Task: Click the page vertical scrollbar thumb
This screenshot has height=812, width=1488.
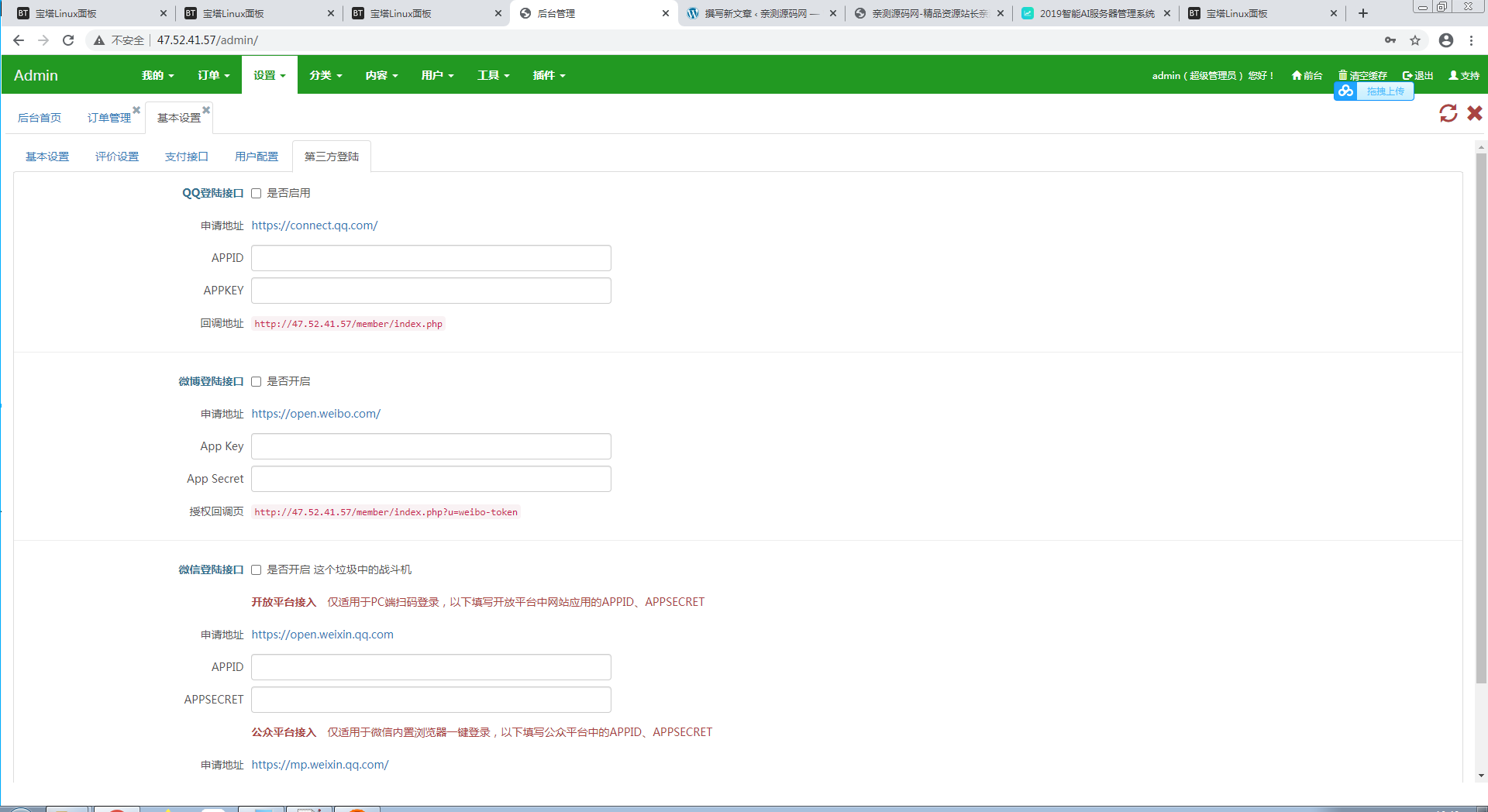Action: 1481,418
